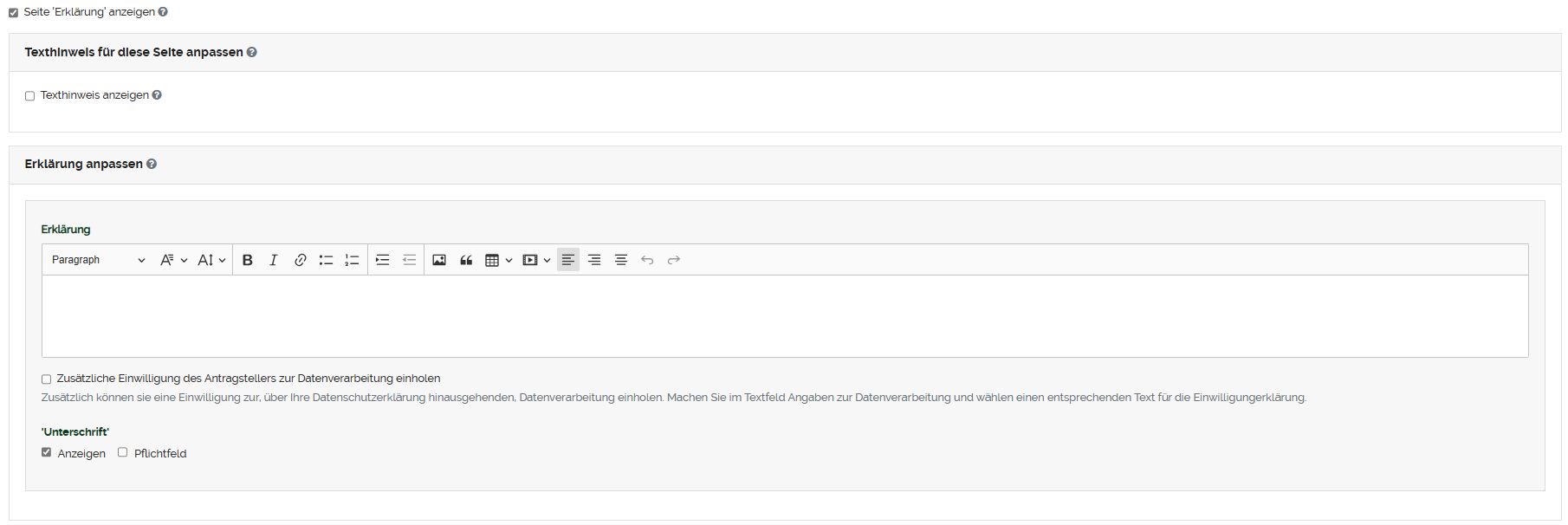Image resolution: width=1568 pixels, height=525 pixels.
Task: Insert an image into the Erklärung text
Action: 439,260
